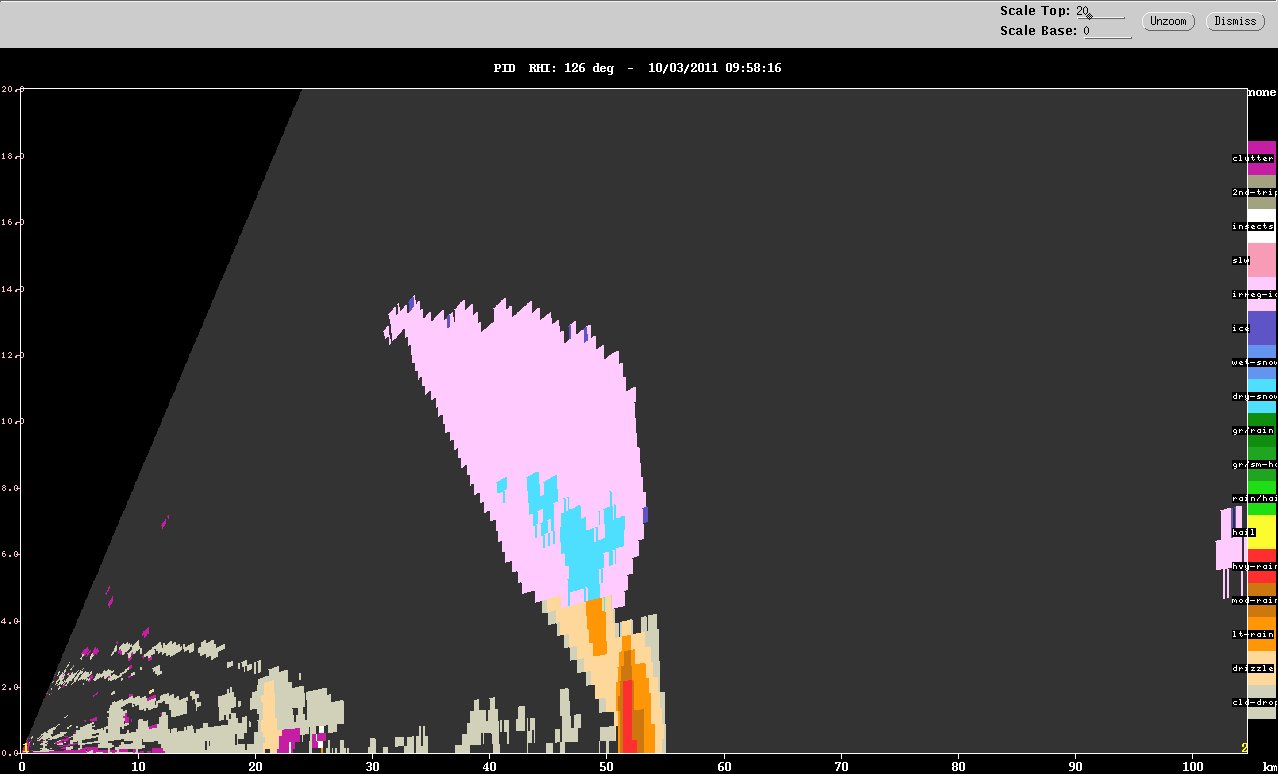
Task: Select the slw pink legend swatch
Action: [x=1262, y=260]
